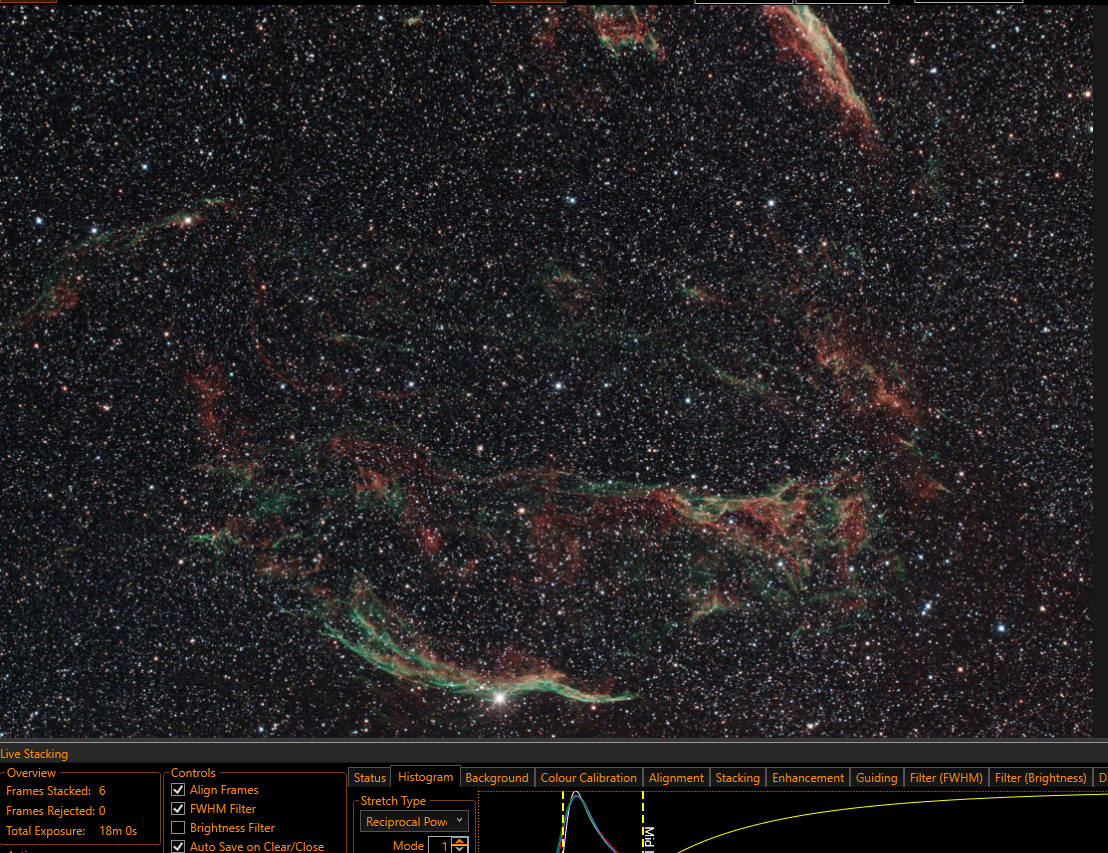Uncheck the Align Frames checkbox
The image size is (1108, 853).
tap(178, 789)
